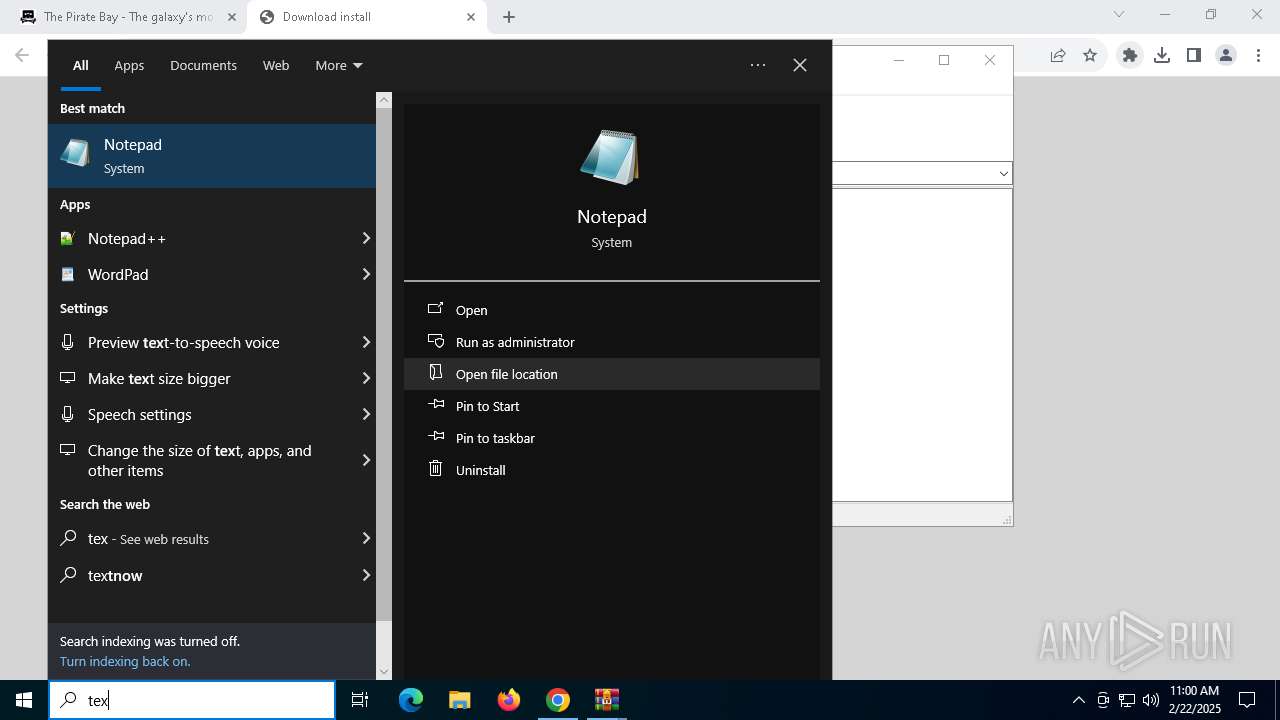This screenshot has height=720, width=1280.
Task: Click the Open action icon
Action: pos(435,309)
